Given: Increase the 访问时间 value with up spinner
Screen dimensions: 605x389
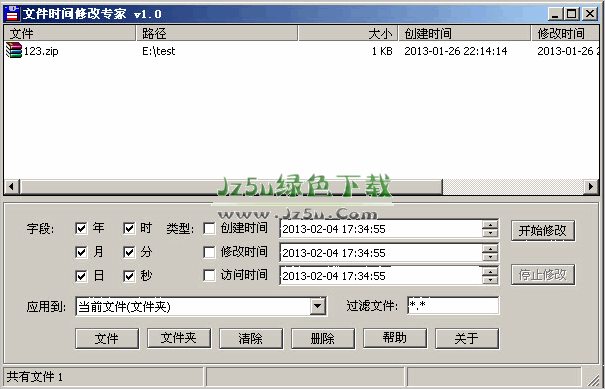Looking at the screenshot, I should pyautogui.click(x=490, y=272).
